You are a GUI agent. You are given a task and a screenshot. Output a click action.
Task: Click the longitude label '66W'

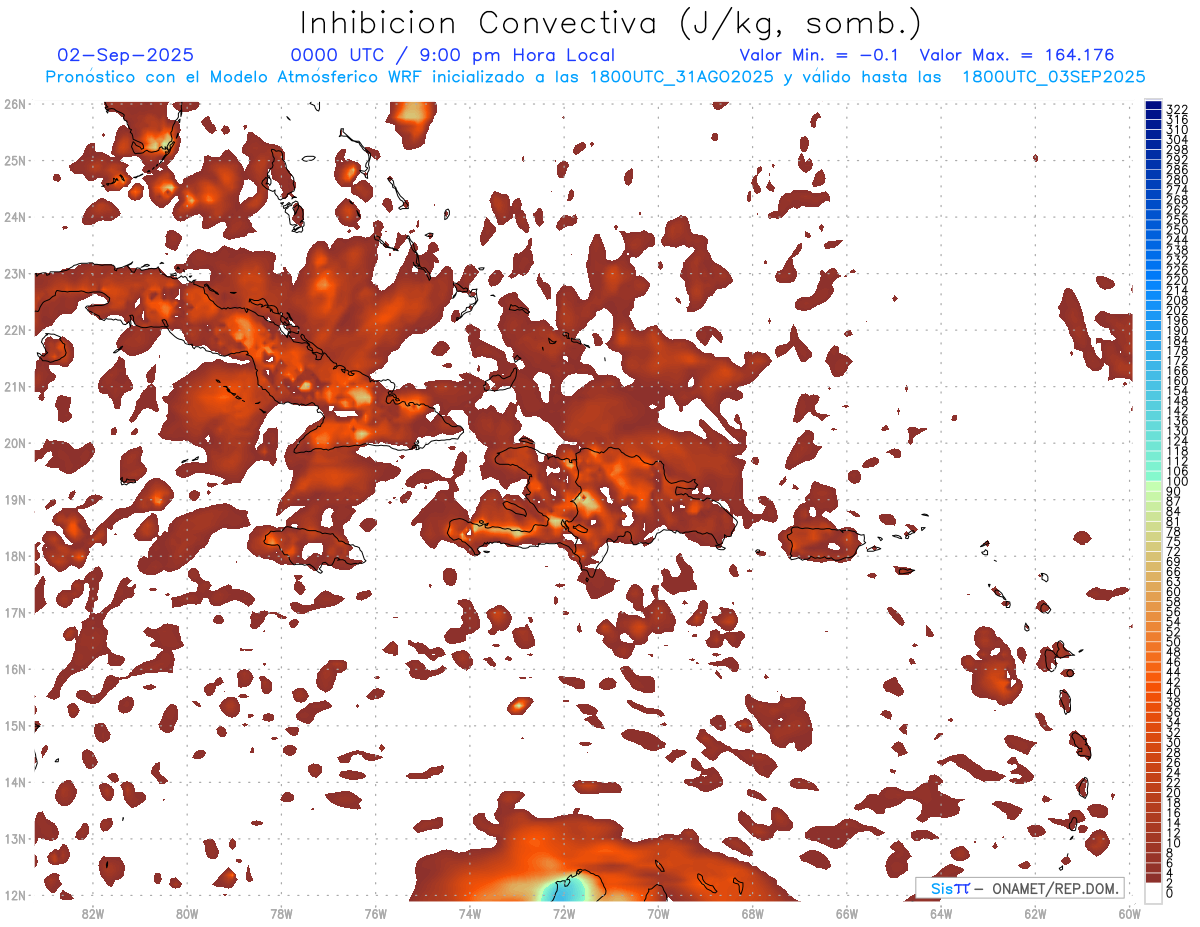pos(847,912)
